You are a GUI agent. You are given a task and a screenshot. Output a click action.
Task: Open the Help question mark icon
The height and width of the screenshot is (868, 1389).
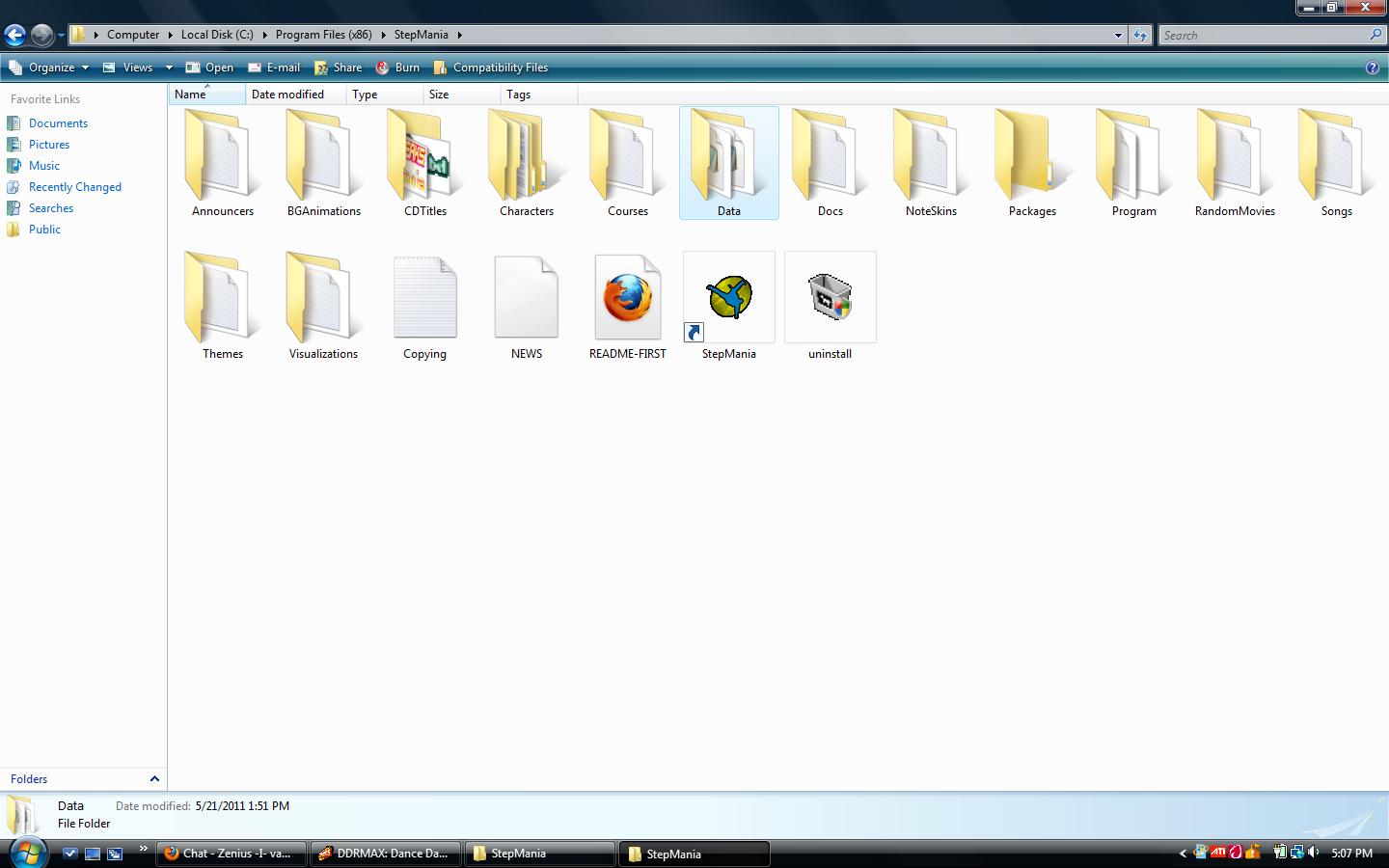click(1373, 68)
